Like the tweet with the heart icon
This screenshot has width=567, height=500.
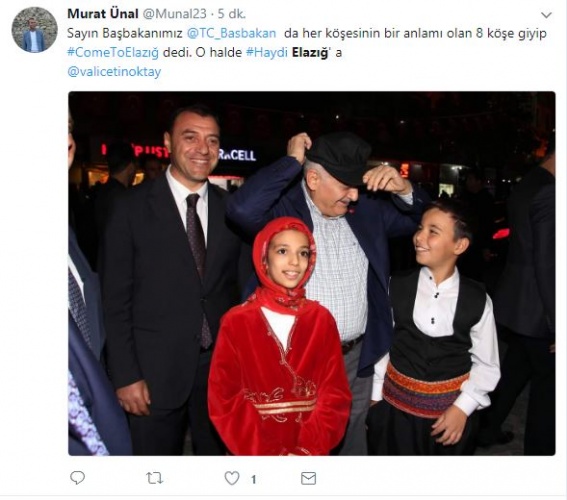[x=232, y=478]
